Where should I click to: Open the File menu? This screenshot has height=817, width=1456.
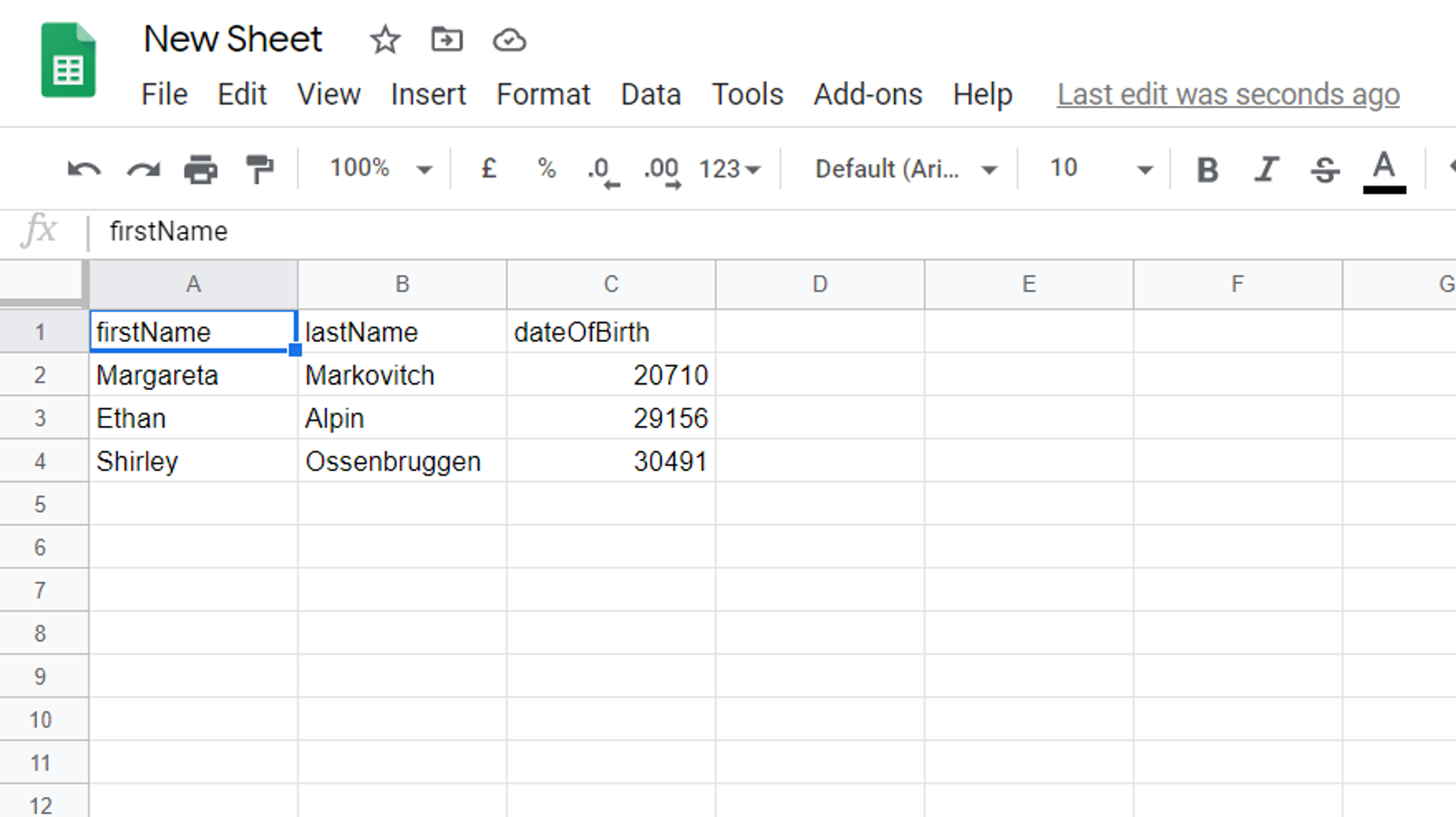pyautogui.click(x=164, y=94)
